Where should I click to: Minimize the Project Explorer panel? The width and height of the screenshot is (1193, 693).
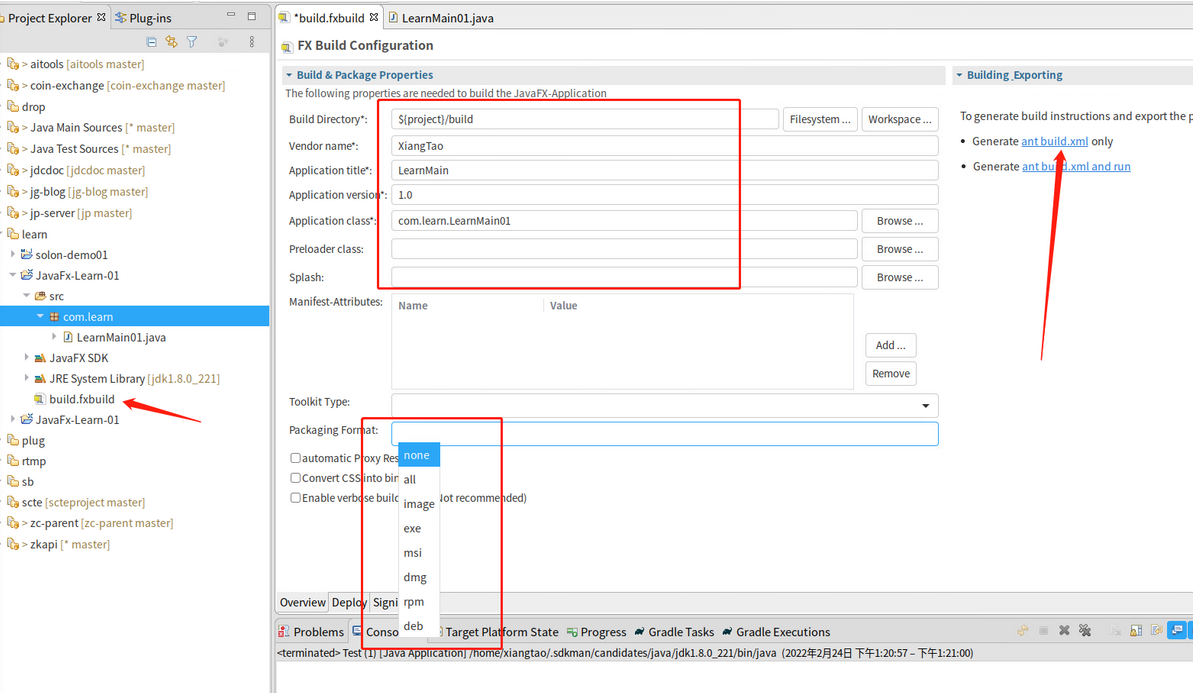coord(231,15)
